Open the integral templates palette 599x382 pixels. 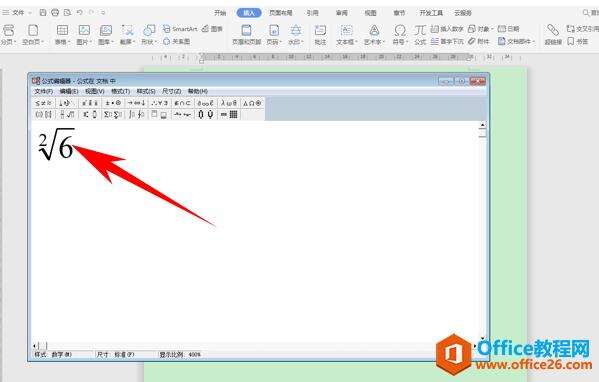136,114
